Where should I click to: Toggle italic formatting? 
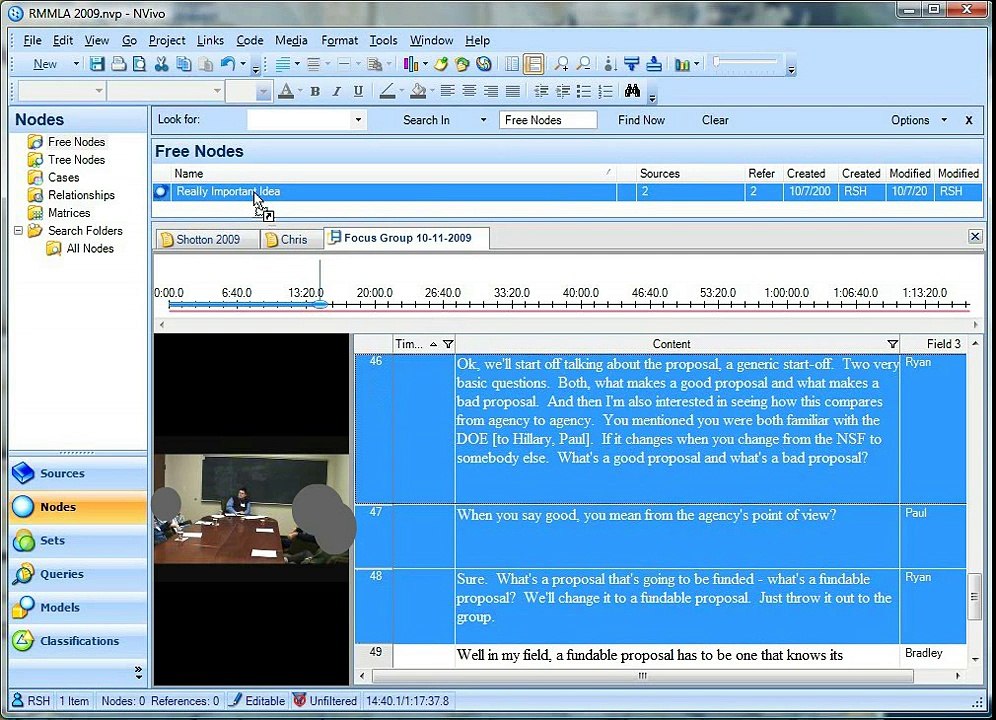click(x=337, y=92)
